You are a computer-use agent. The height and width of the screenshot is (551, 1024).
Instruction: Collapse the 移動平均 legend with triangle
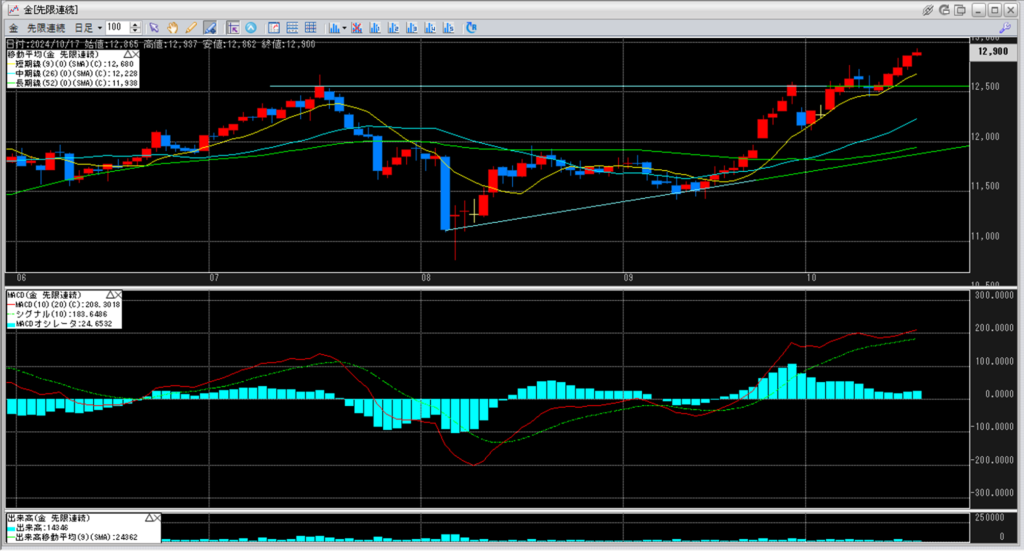pos(127,55)
